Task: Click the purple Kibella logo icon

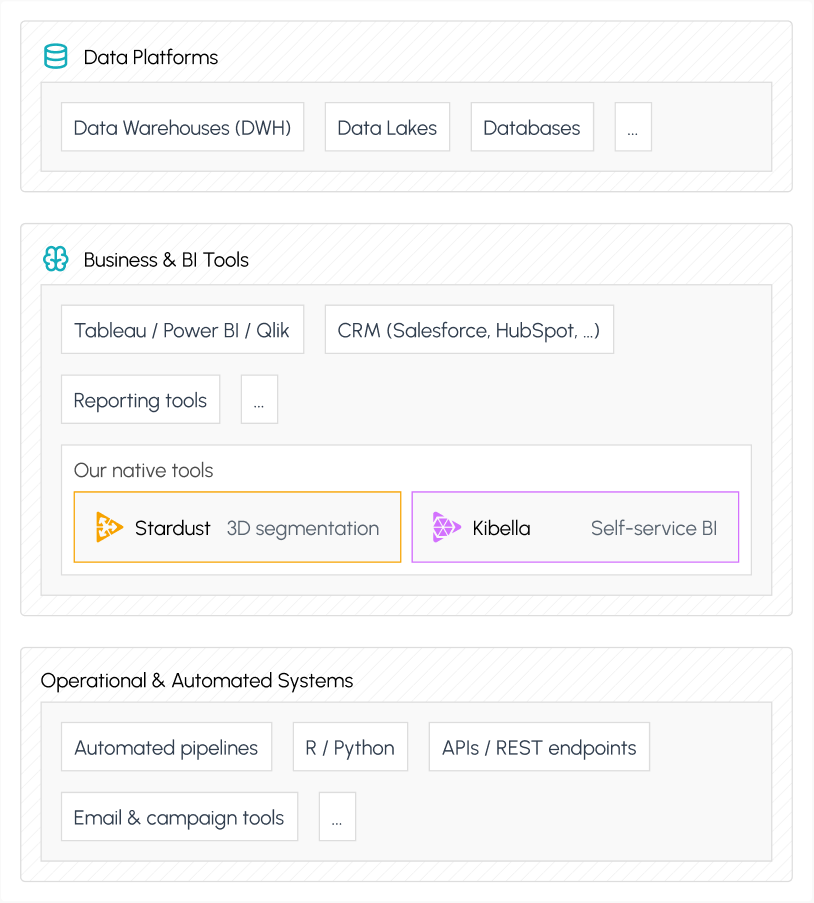Action: point(446,527)
